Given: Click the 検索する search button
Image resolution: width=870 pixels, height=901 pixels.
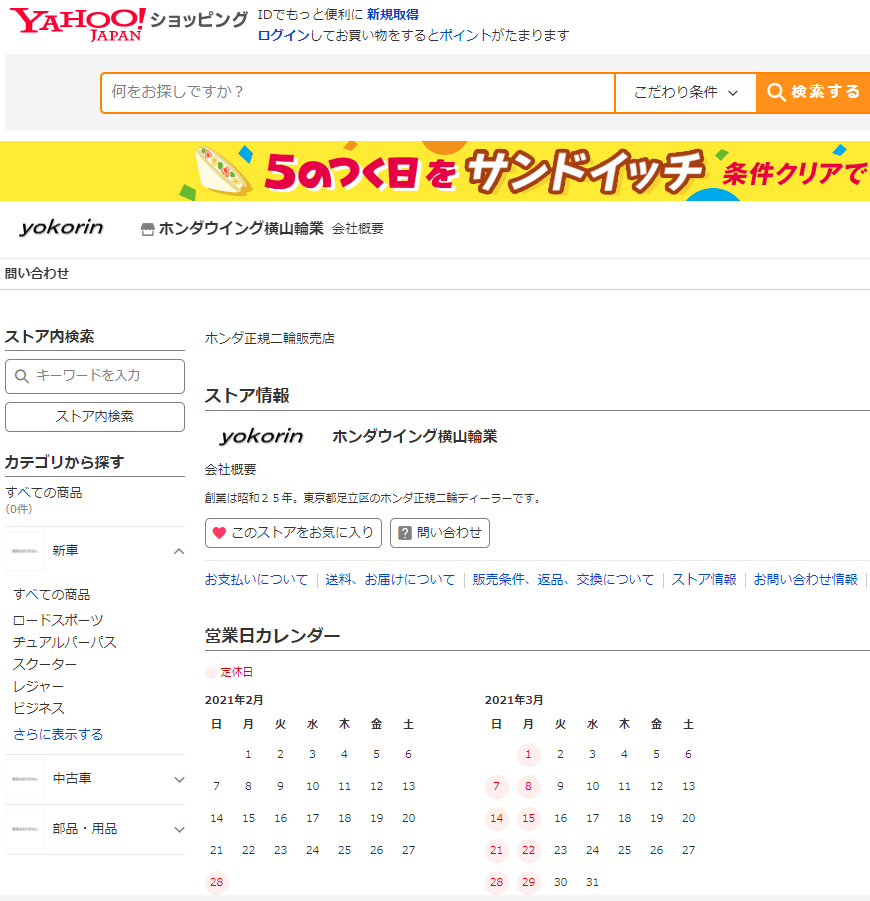Looking at the screenshot, I should (813, 93).
